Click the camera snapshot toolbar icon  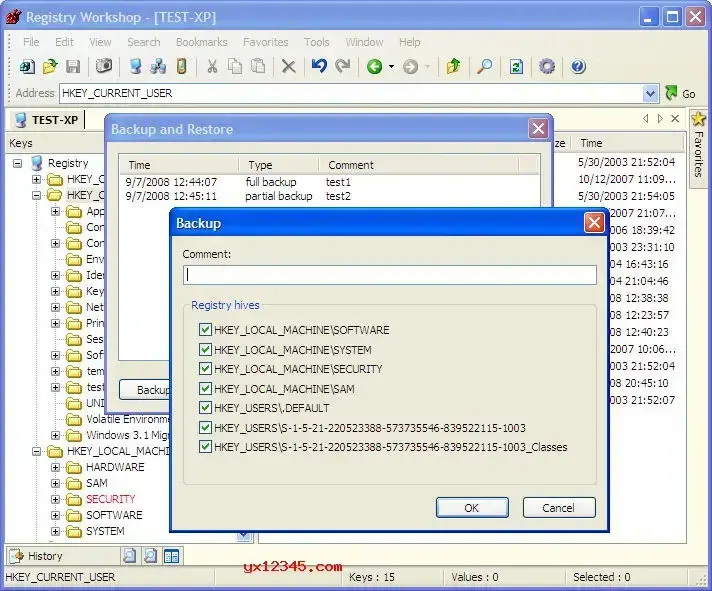tap(104, 66)
